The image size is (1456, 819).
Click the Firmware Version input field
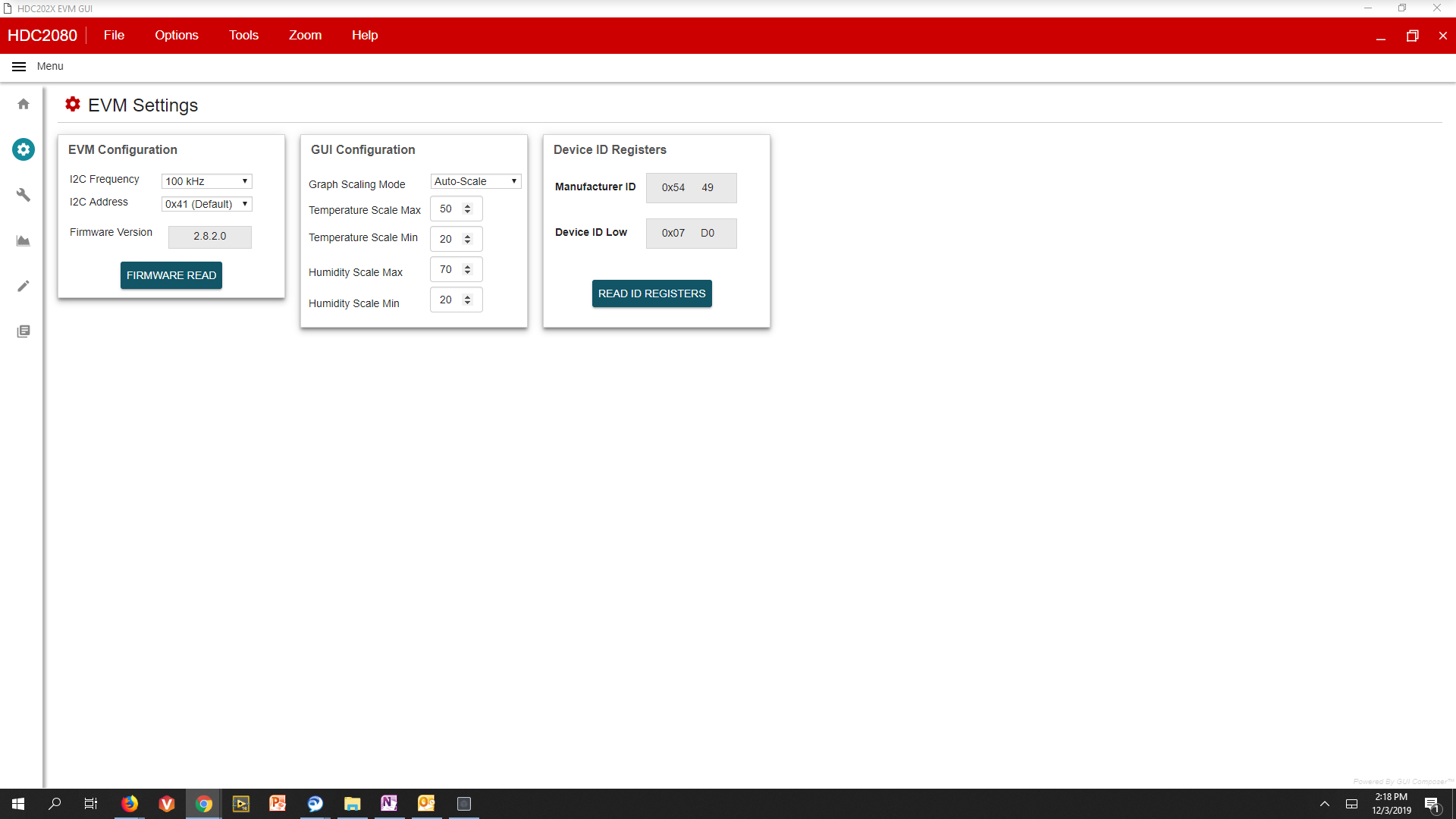[210, 236]
